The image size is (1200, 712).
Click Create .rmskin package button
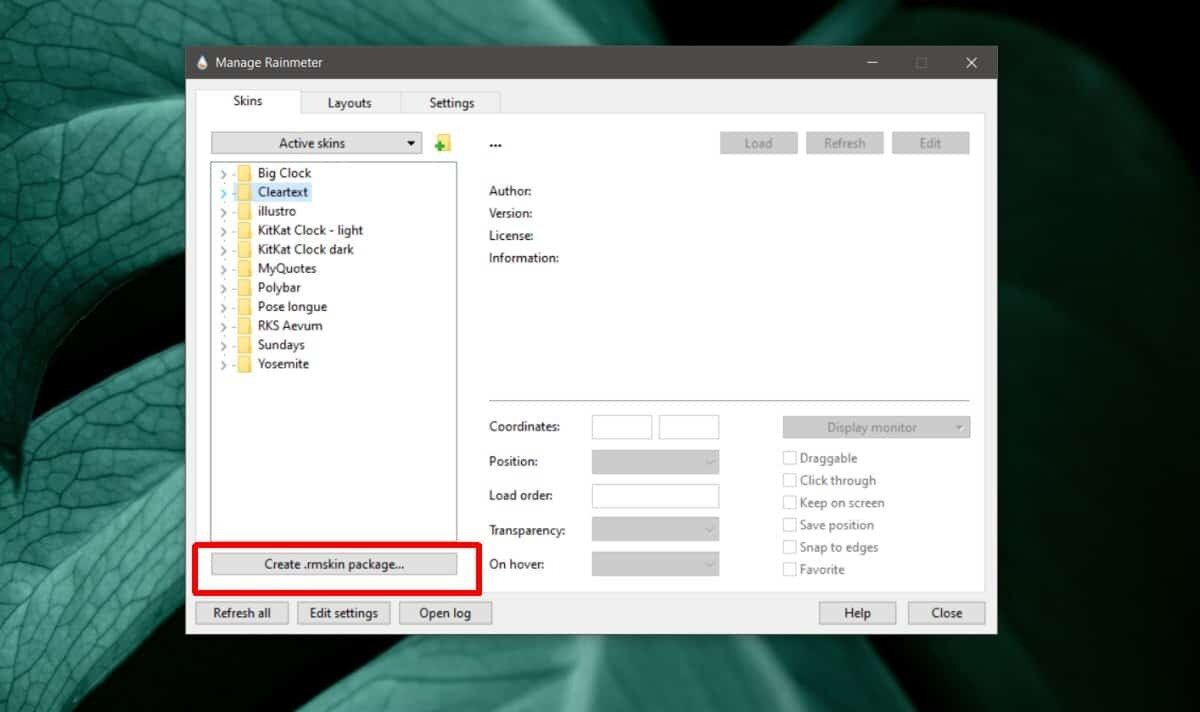[x=334, y=564]
